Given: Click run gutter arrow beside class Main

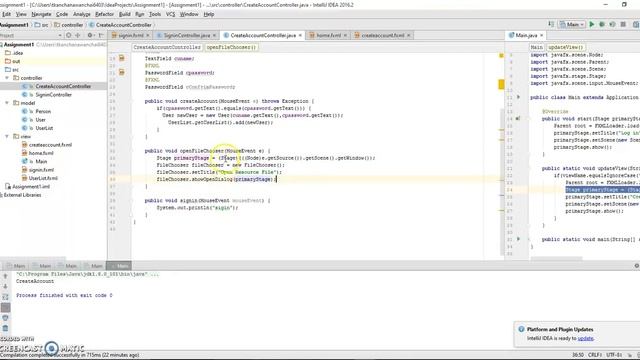Looking at the screenshot, I should [x=518, y=97].
